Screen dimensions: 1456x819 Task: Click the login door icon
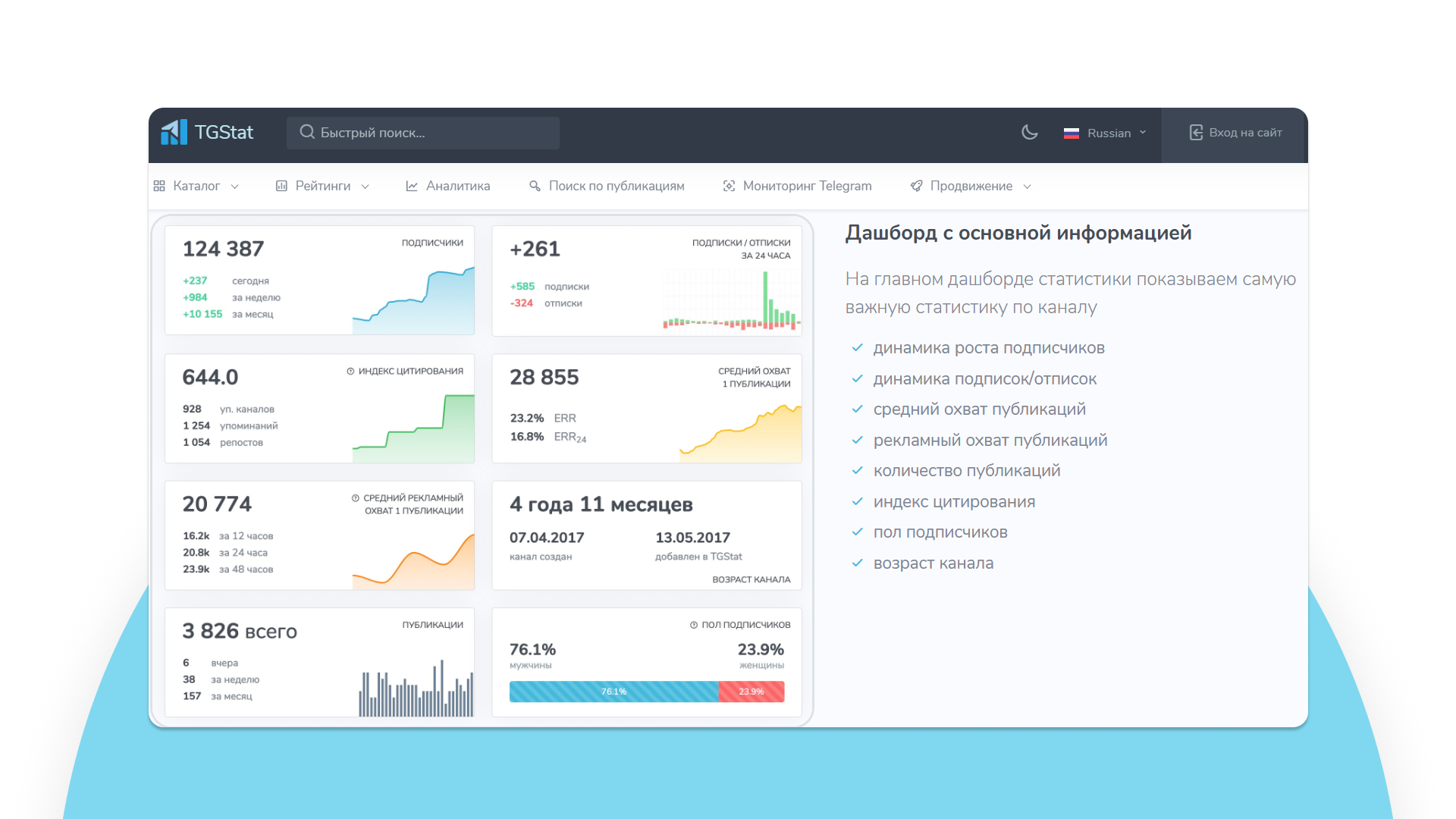(x=1196, y=133)
